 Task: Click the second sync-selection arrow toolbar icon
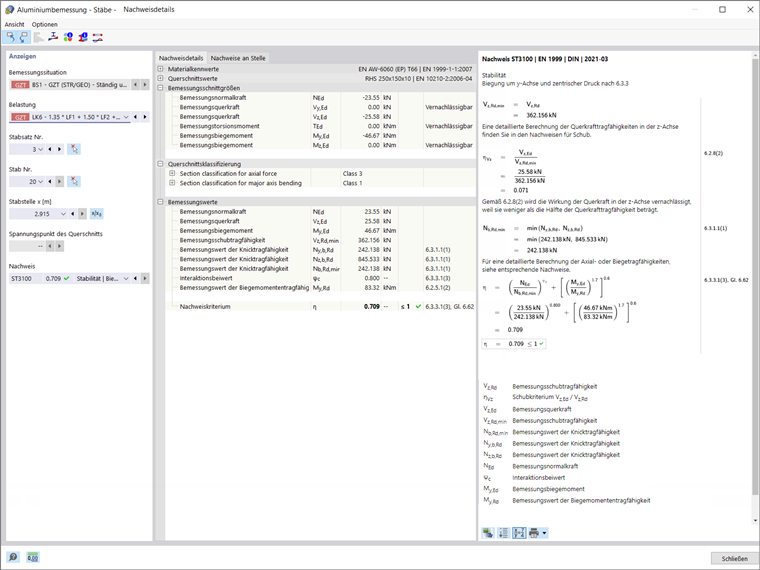point(24,37)
